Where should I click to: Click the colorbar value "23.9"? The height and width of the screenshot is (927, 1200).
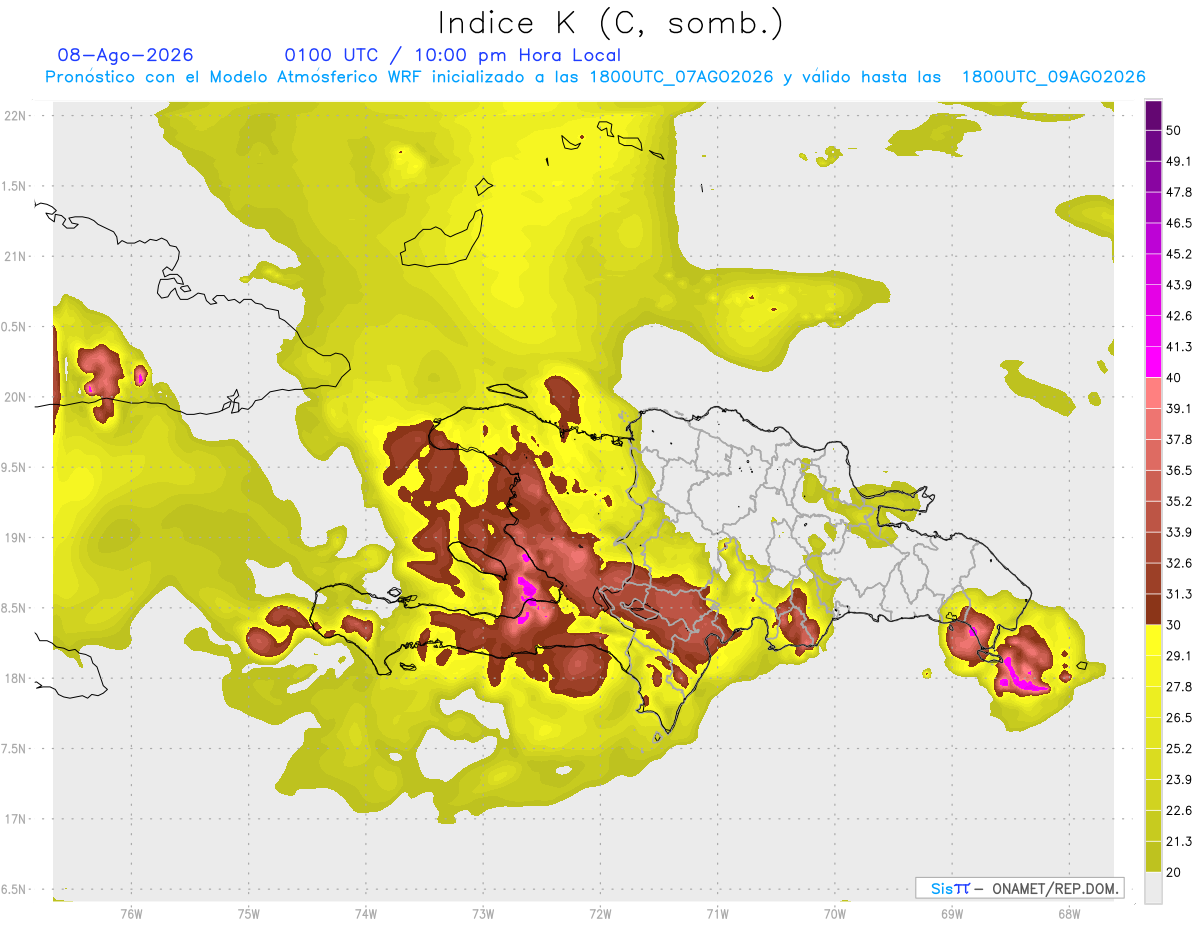pyautogui.click(x=1179, y=780)
